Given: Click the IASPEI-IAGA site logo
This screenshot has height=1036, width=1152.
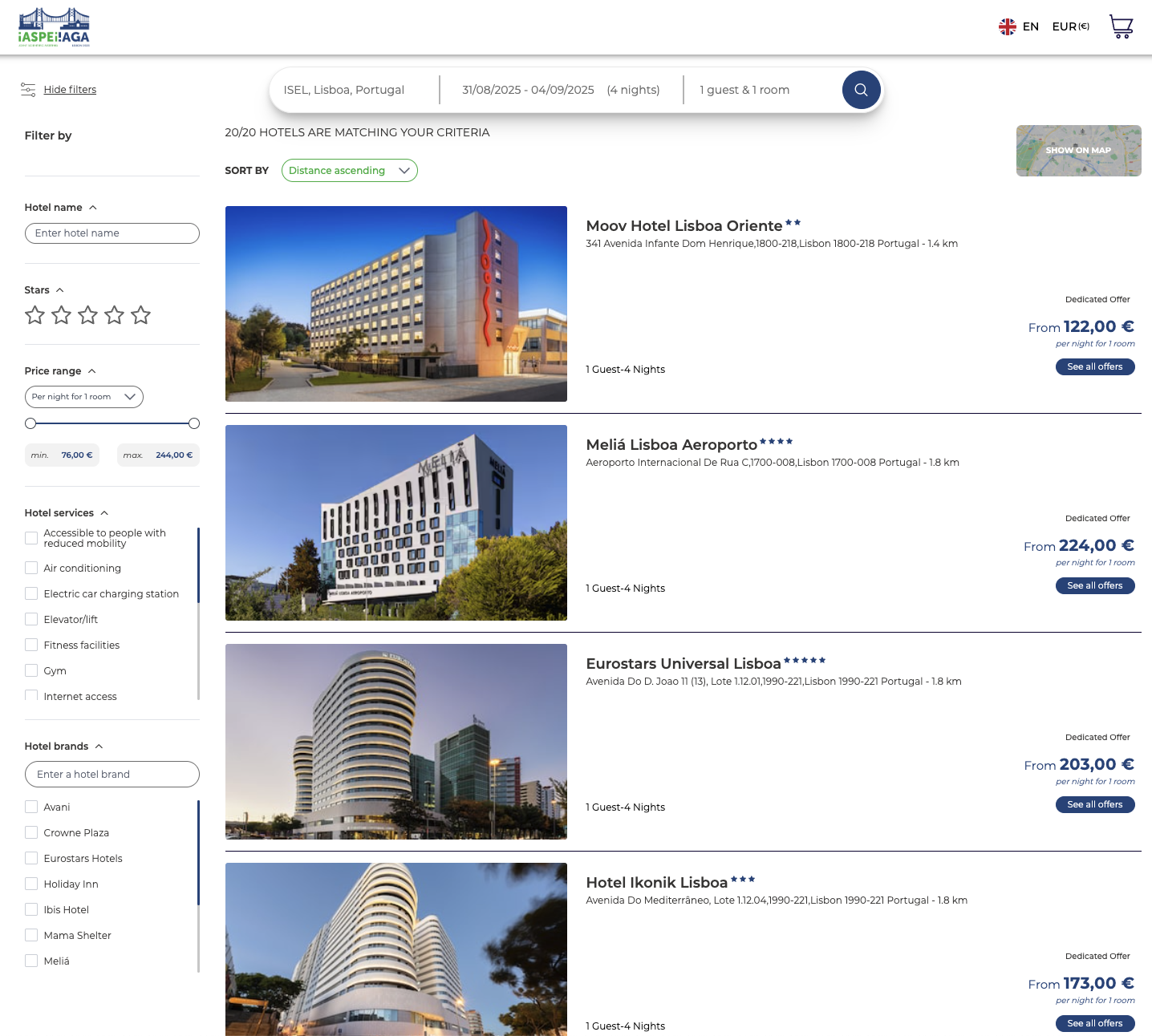Looking at the screenshot, I should tap(54, 27).
